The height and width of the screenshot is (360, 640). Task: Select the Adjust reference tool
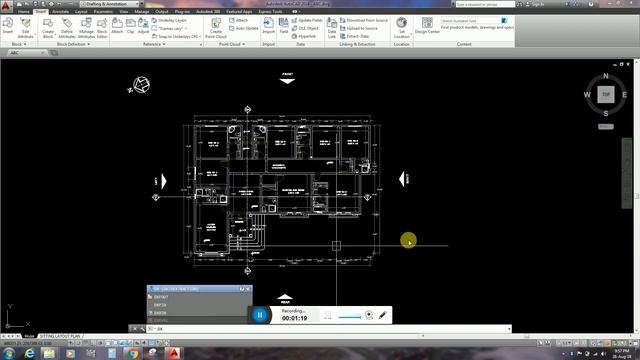click(143, 25)
